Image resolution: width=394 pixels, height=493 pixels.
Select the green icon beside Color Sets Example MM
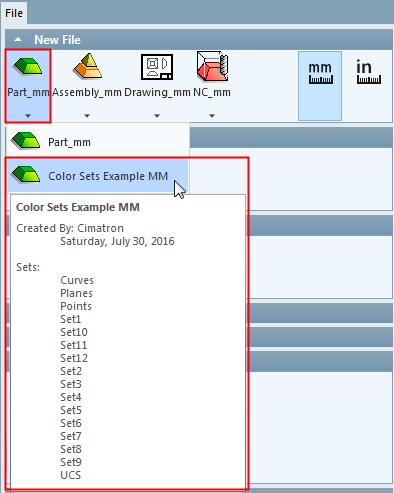(26, 174)
